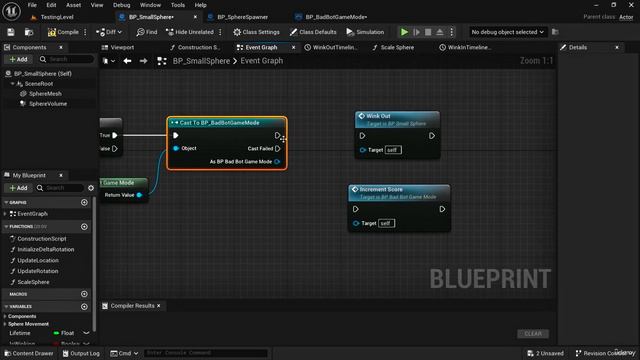This screenshot has width=640, height=360.
Task: Open the debug object selector dropdown
Action: pyautogui.click(x=507, y=32)
